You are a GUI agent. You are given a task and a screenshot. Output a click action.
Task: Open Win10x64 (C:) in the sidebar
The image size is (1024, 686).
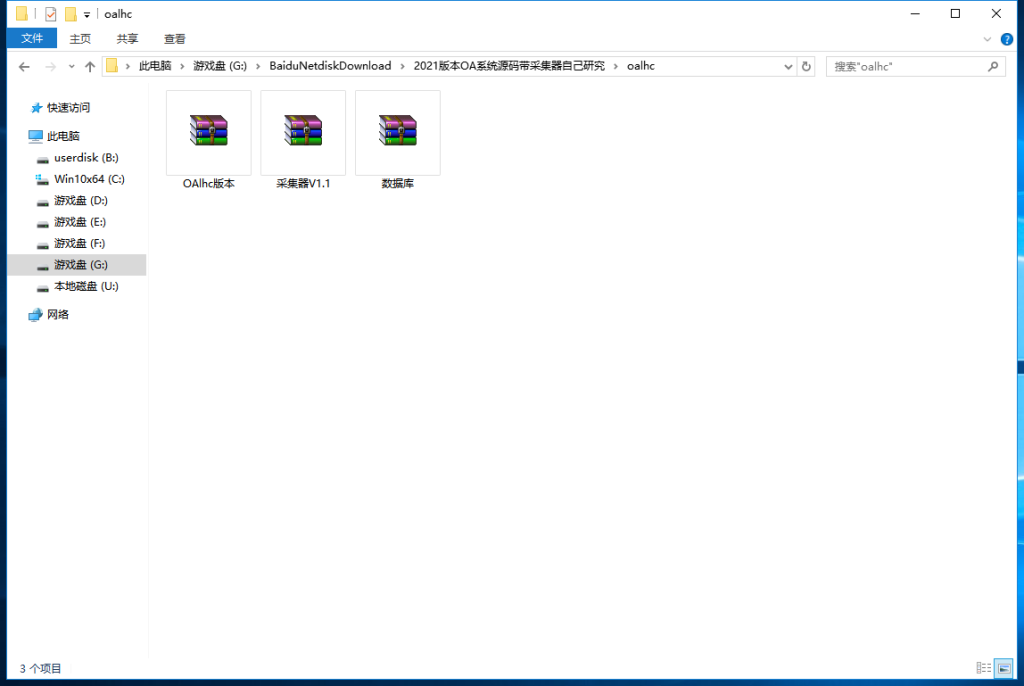click(89, 179)
